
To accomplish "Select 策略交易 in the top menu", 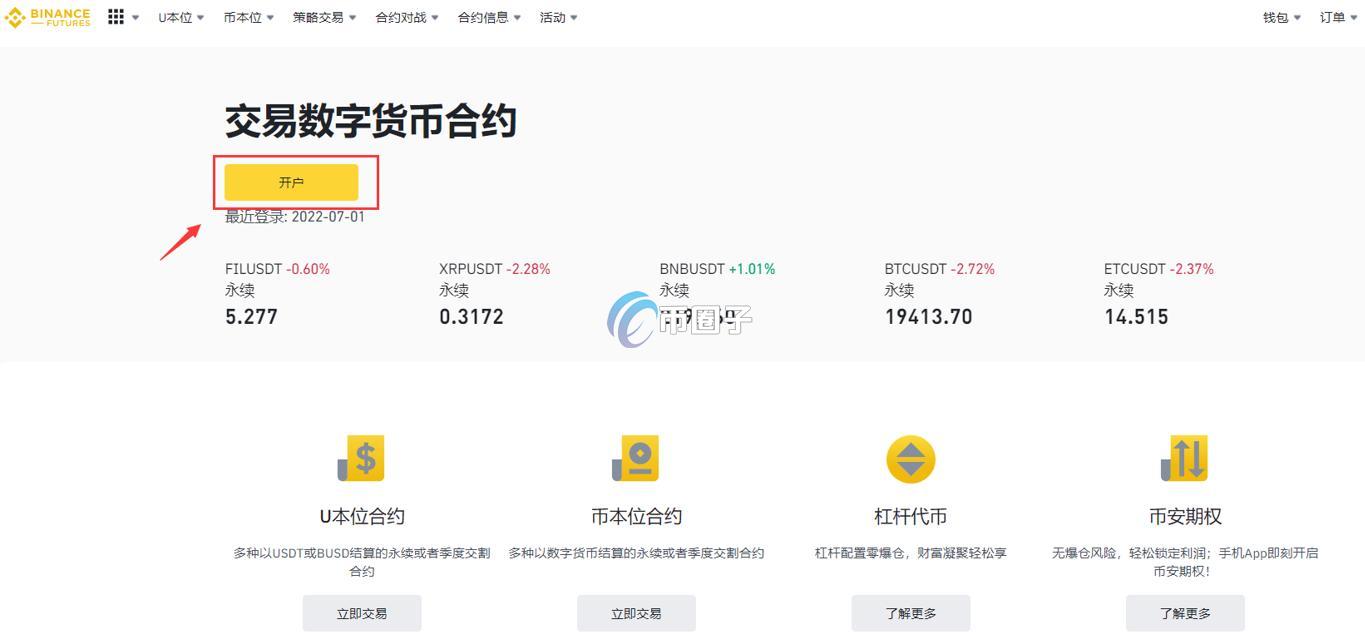I will click(322, 16).
